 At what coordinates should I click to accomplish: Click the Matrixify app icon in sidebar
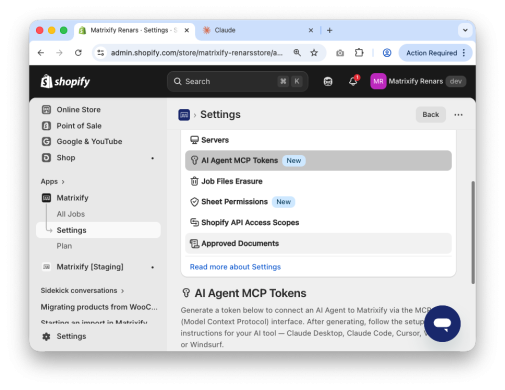46,198
